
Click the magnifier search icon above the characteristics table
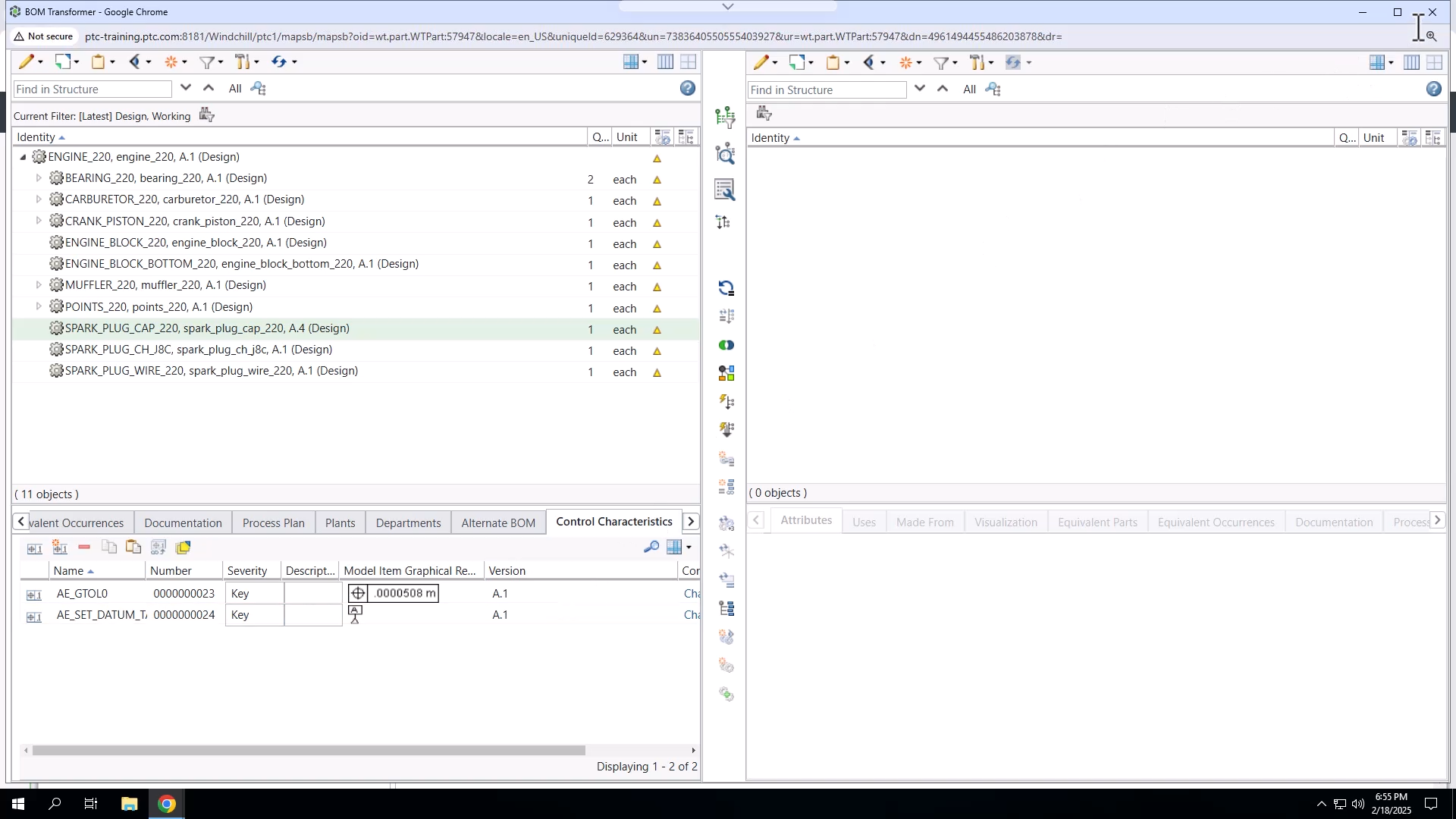[x=651, y=547]
